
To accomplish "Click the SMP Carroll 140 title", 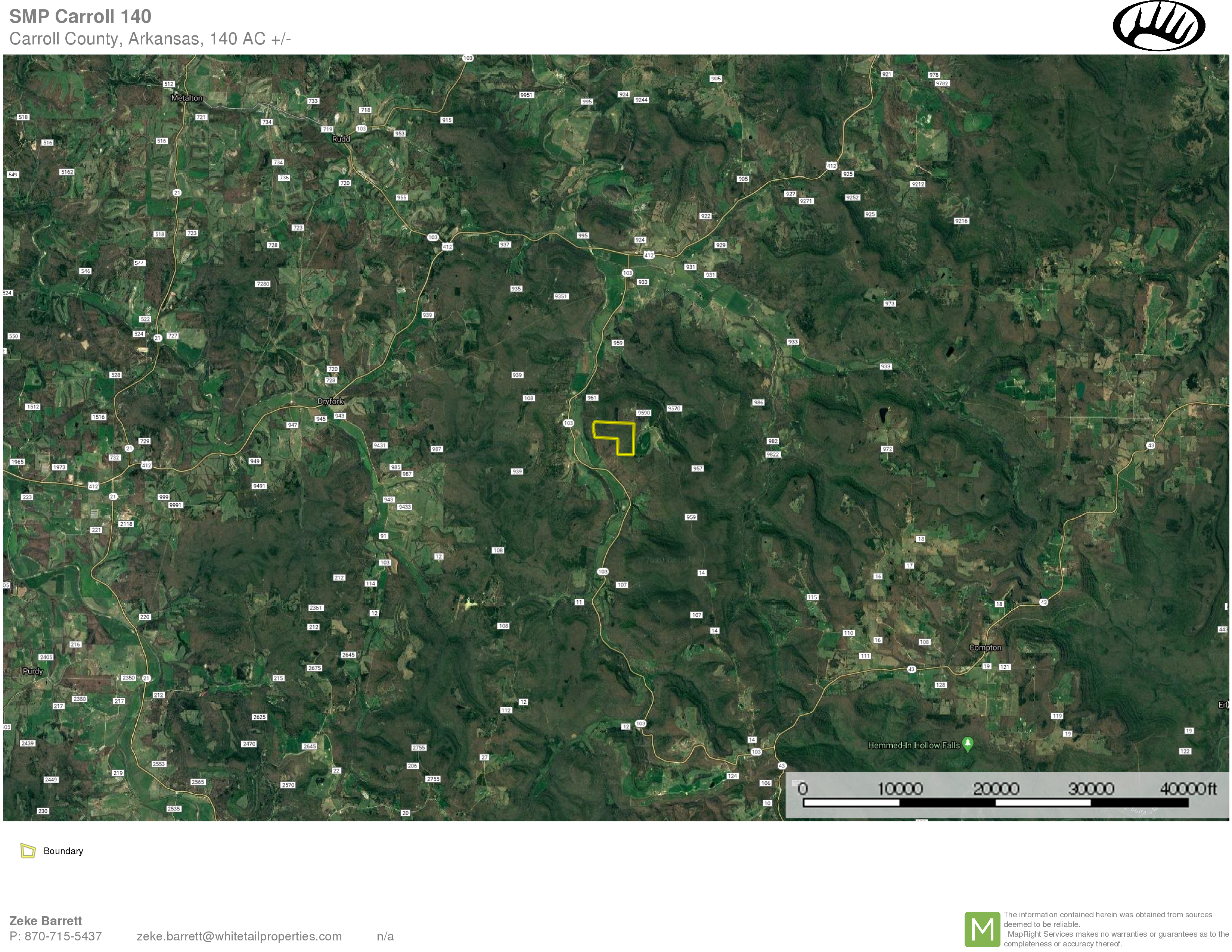I will (x=80, y=16).
